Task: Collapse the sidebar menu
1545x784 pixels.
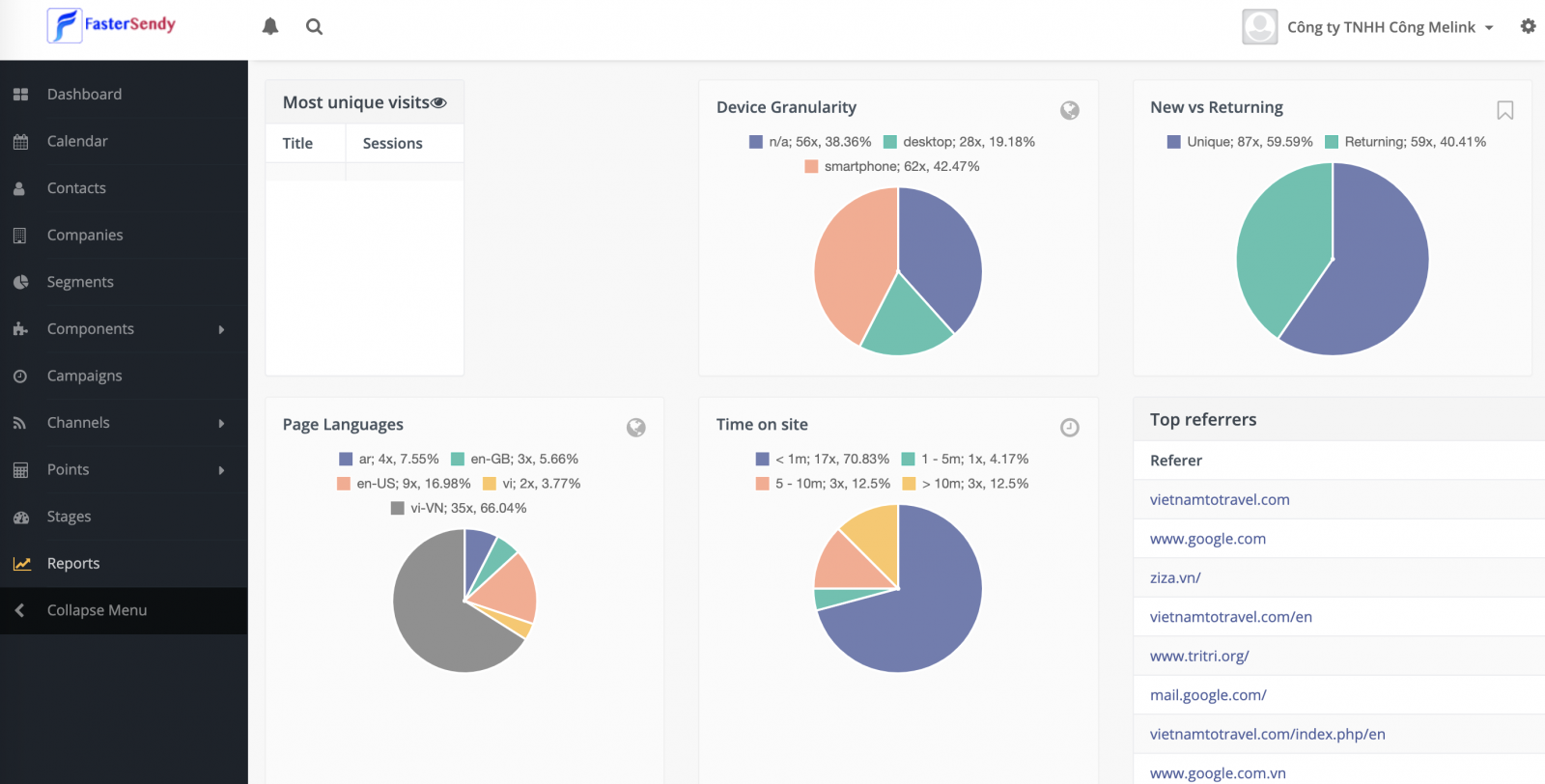Action: click(97, 610)
